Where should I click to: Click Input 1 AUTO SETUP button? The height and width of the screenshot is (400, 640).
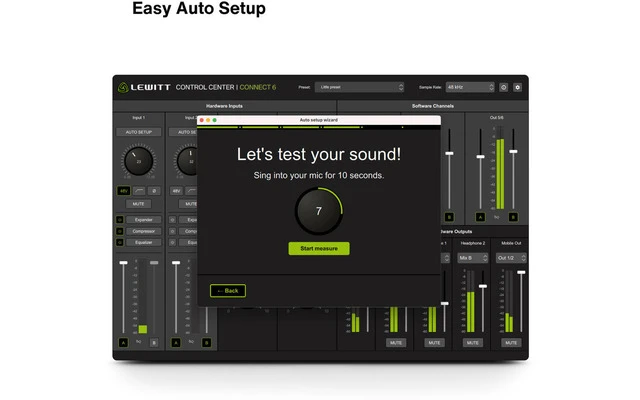[139, 132]
